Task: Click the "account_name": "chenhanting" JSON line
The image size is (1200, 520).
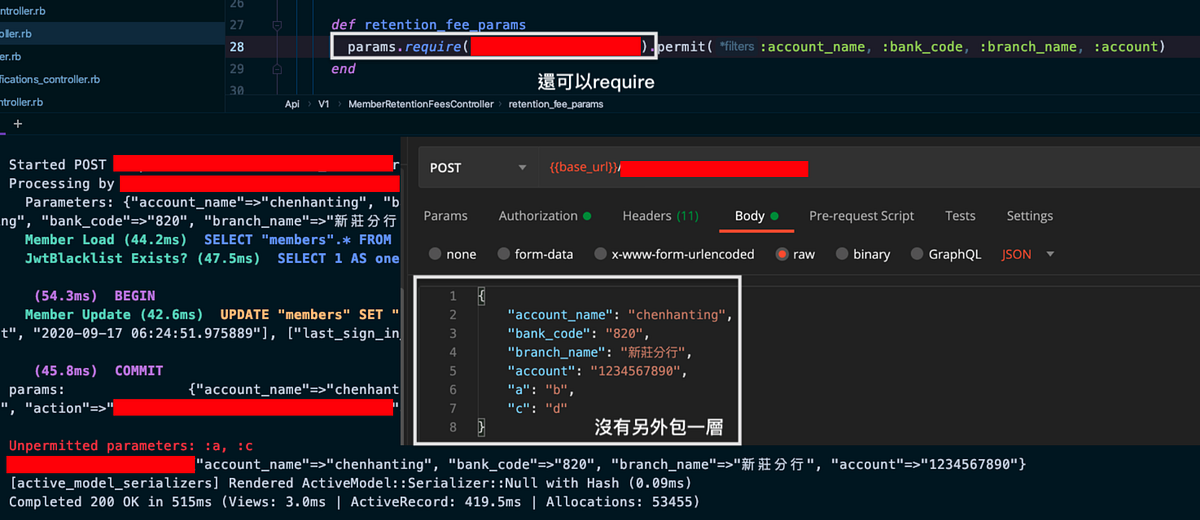Action: tap(620, 315)
